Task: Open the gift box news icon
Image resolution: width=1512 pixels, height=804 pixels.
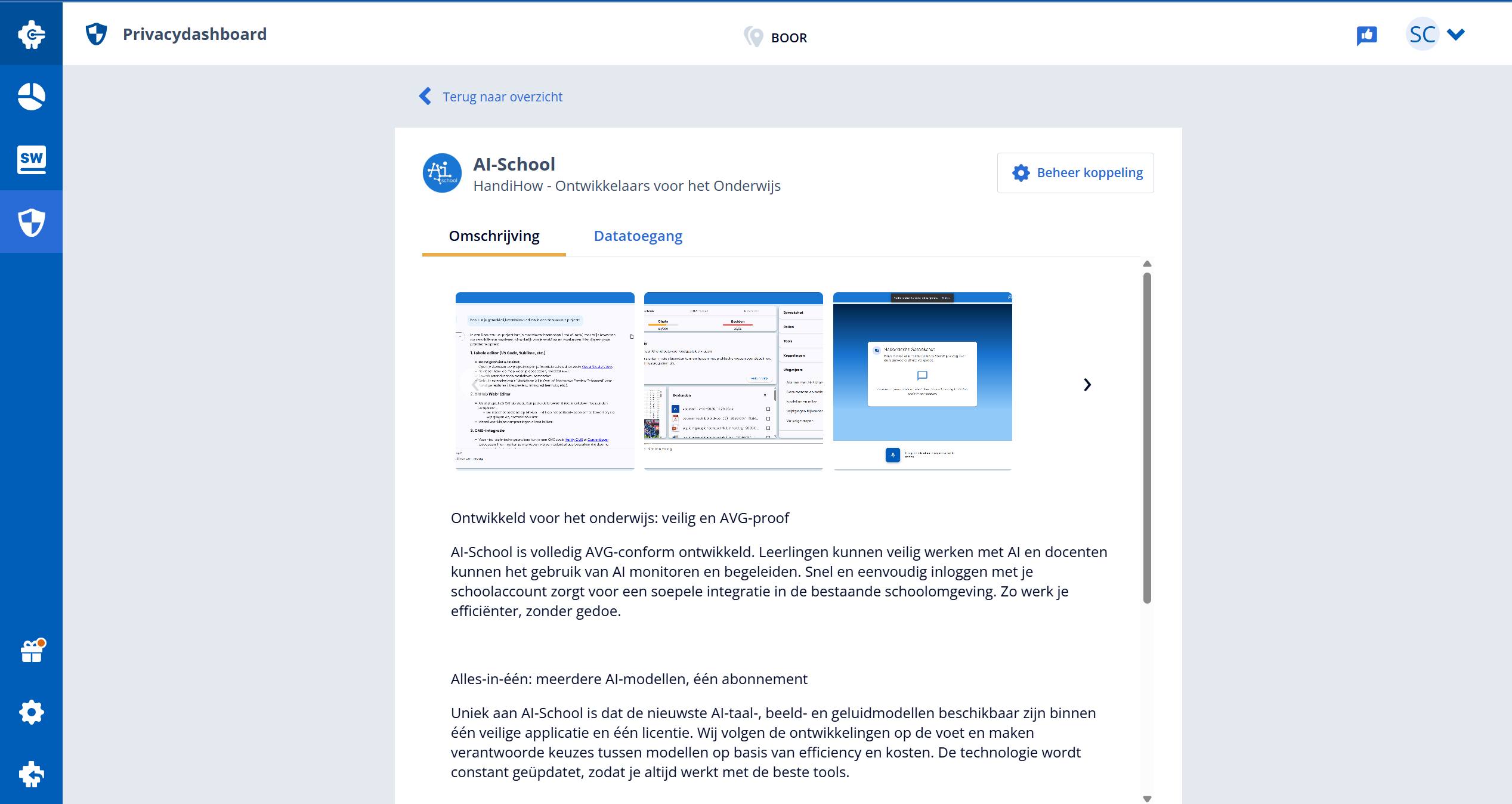Action: (x=32, y=651)
